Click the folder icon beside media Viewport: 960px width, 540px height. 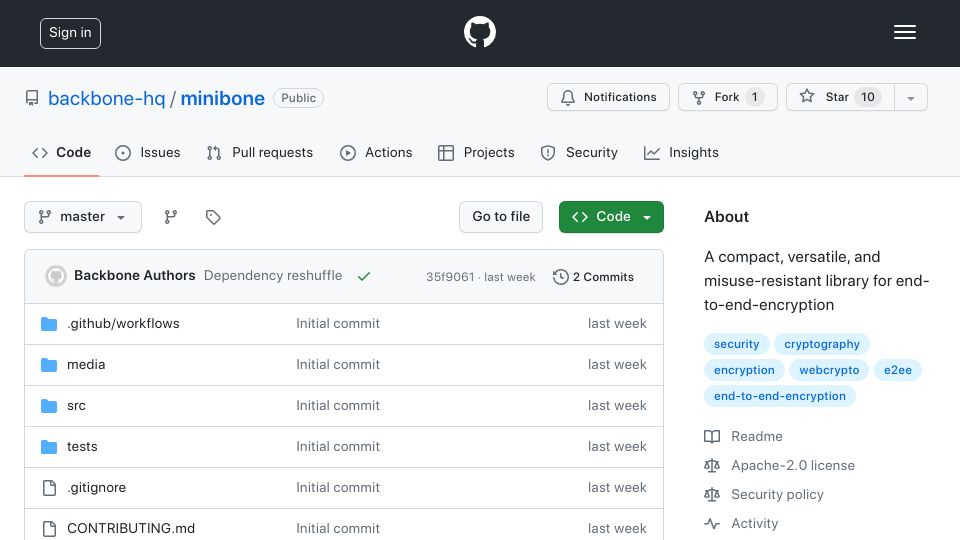tap(49, 365)
